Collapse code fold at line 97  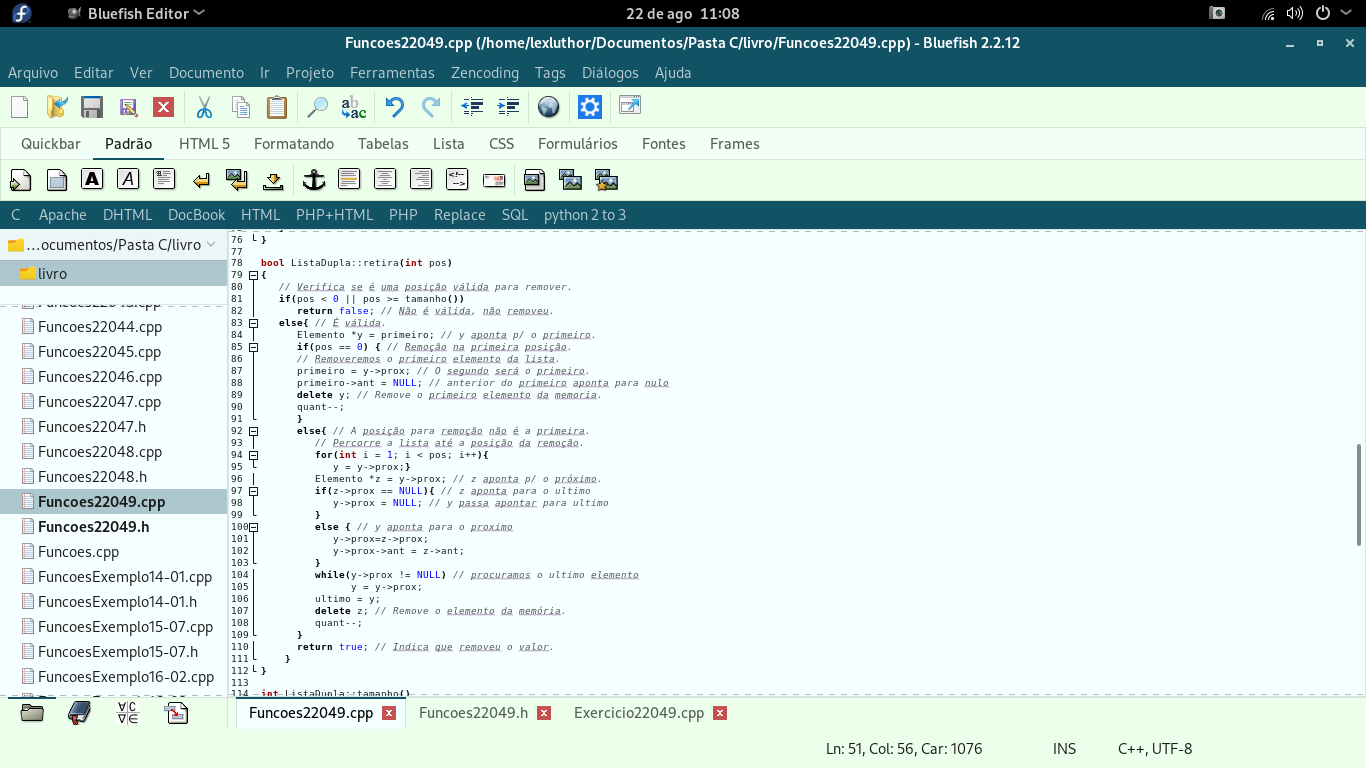coord(253,491)
